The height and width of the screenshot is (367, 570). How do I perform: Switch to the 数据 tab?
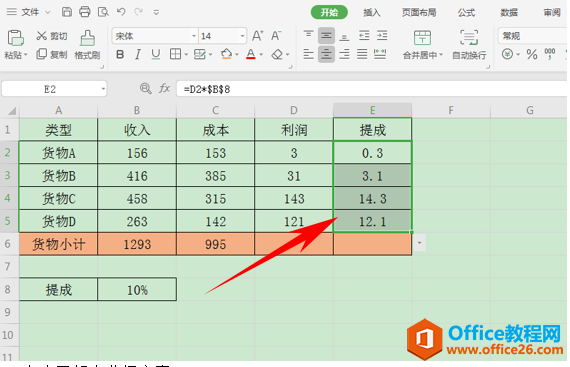pos(509,13)
